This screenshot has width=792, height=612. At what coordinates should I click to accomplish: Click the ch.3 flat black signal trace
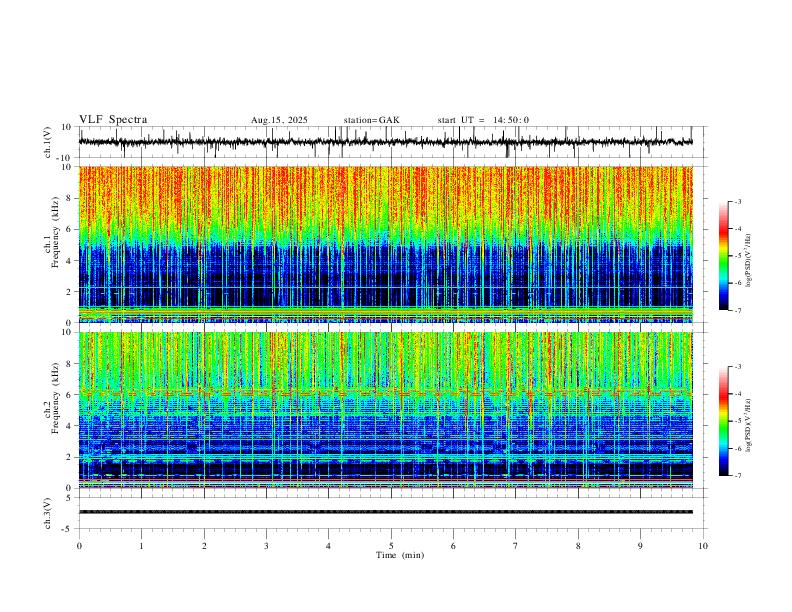(385, 512)
